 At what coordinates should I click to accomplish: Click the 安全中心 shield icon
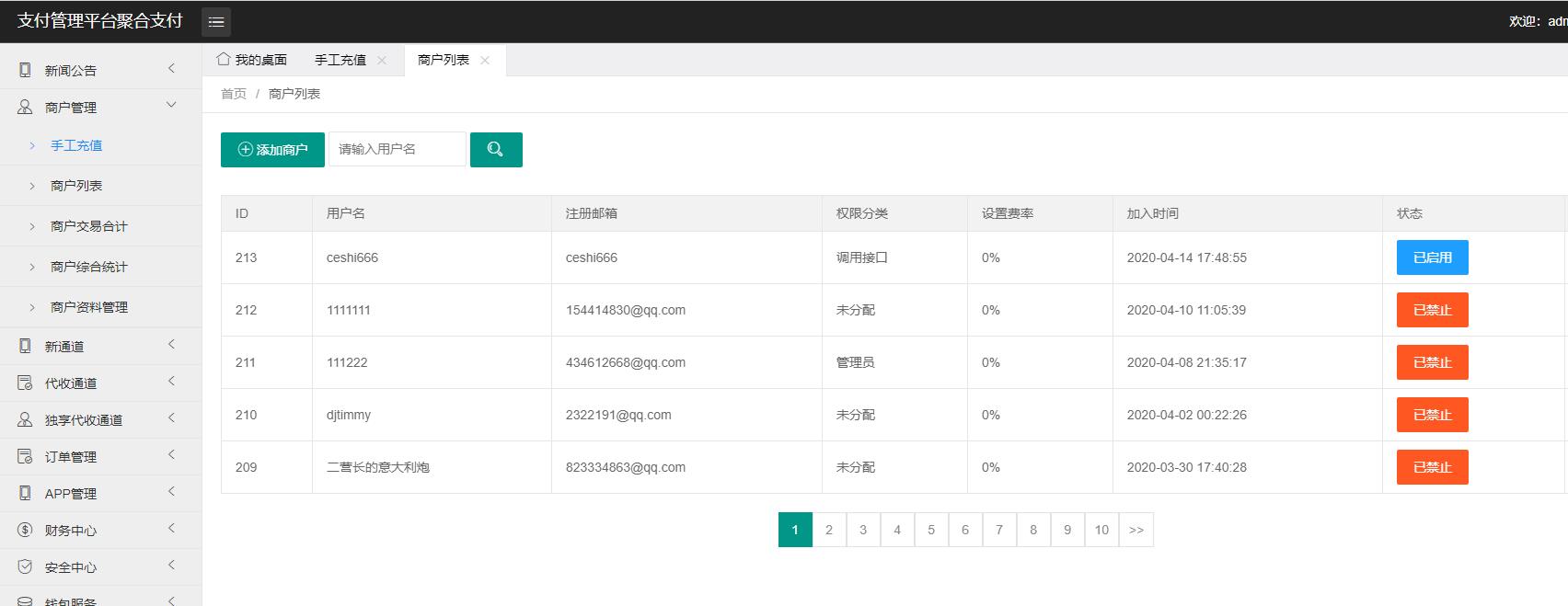[x=25, y=567]
